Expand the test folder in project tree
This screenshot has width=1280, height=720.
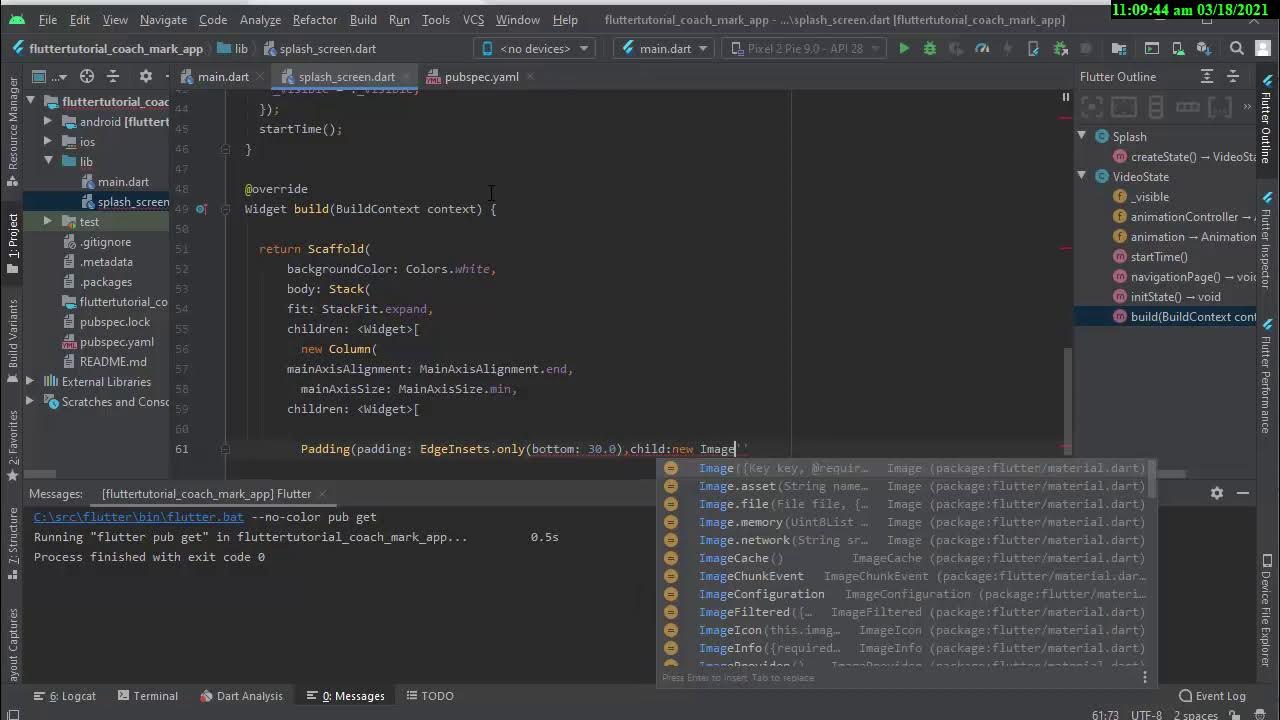47,221
